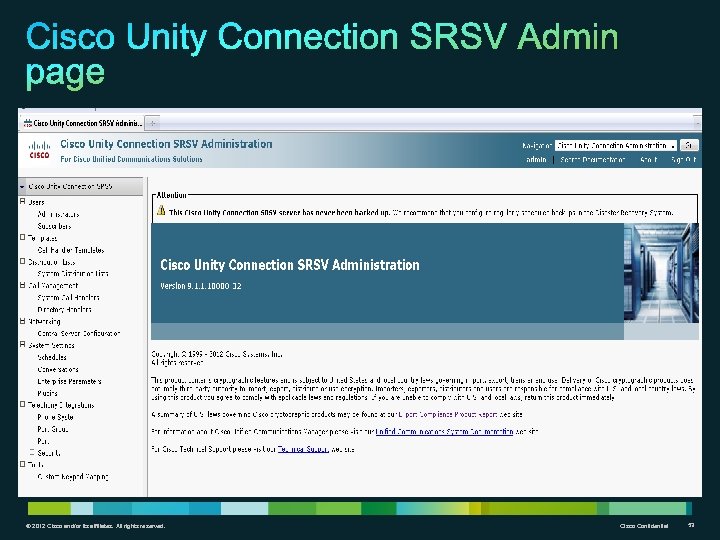Sign out using the Sign Out link
The image size is (720, 540).
click(x=684, y=160)
